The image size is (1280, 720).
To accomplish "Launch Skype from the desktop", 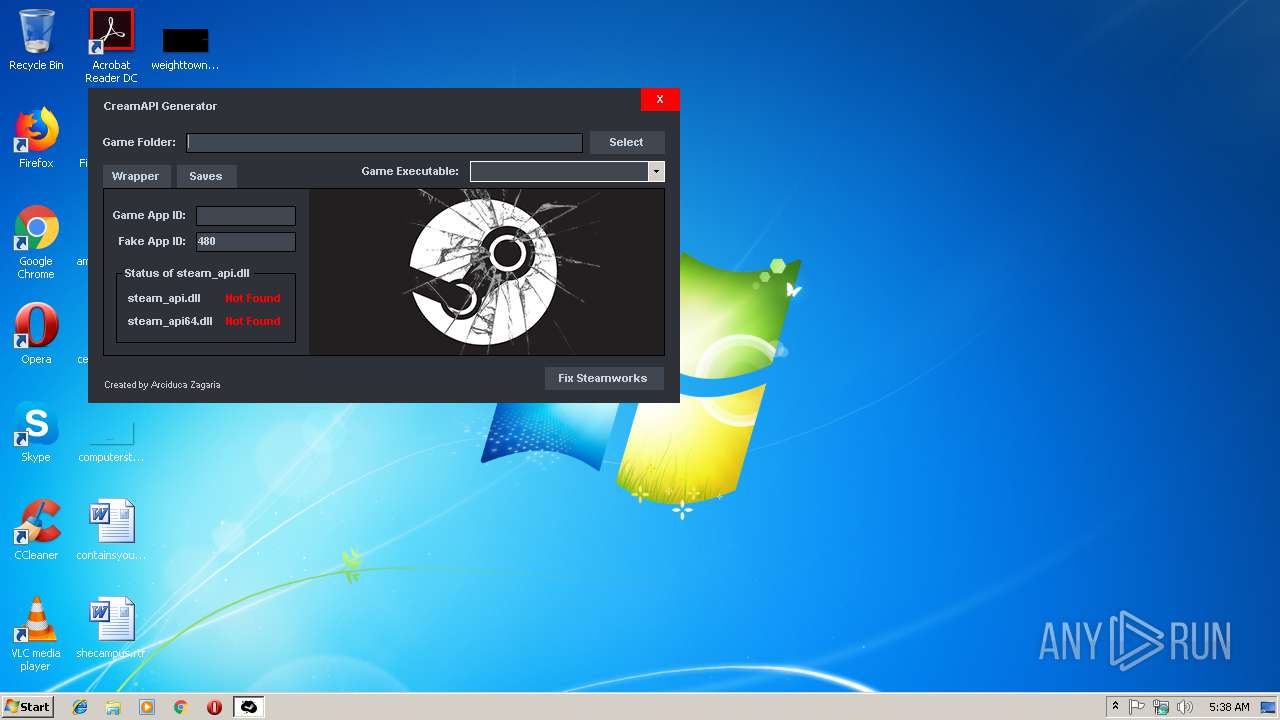I will (x=36, y=432).
